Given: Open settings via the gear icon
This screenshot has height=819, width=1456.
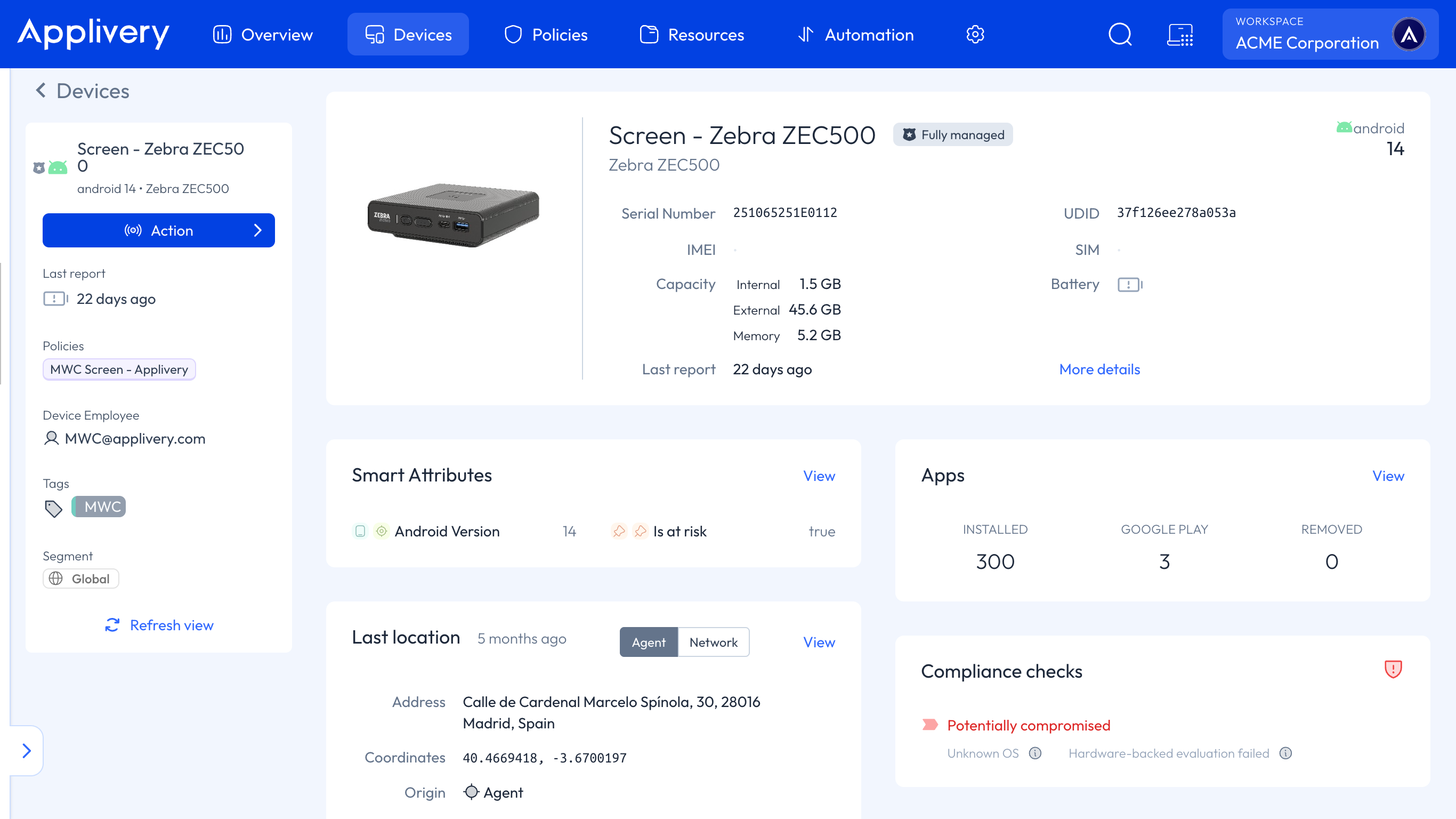Looking at the screenshot, I should 975,35.
